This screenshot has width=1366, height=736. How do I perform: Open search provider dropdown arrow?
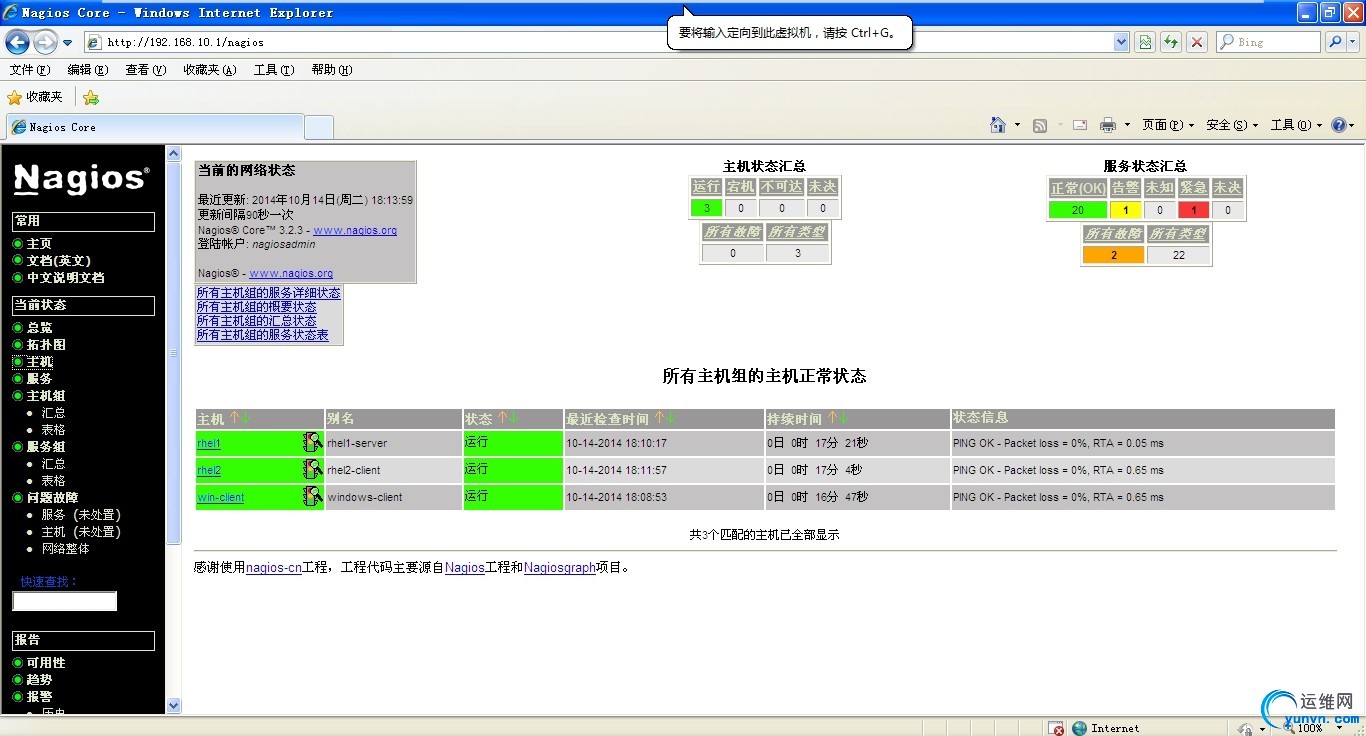point(1352,42)
